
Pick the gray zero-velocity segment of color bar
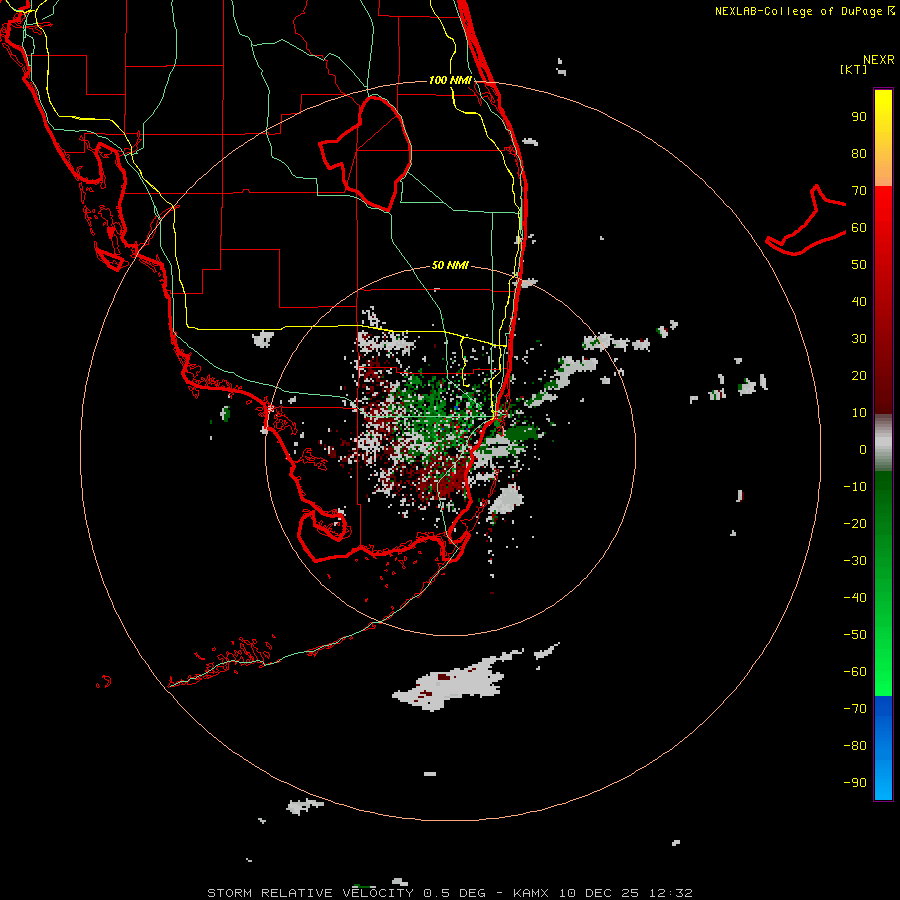(x=883, y=443)
